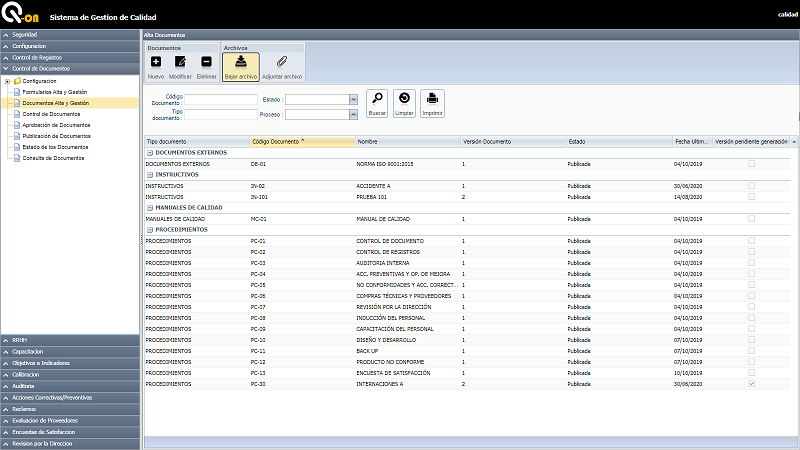
Task: Open Aprobación de Documentos link
Action: 57,125
